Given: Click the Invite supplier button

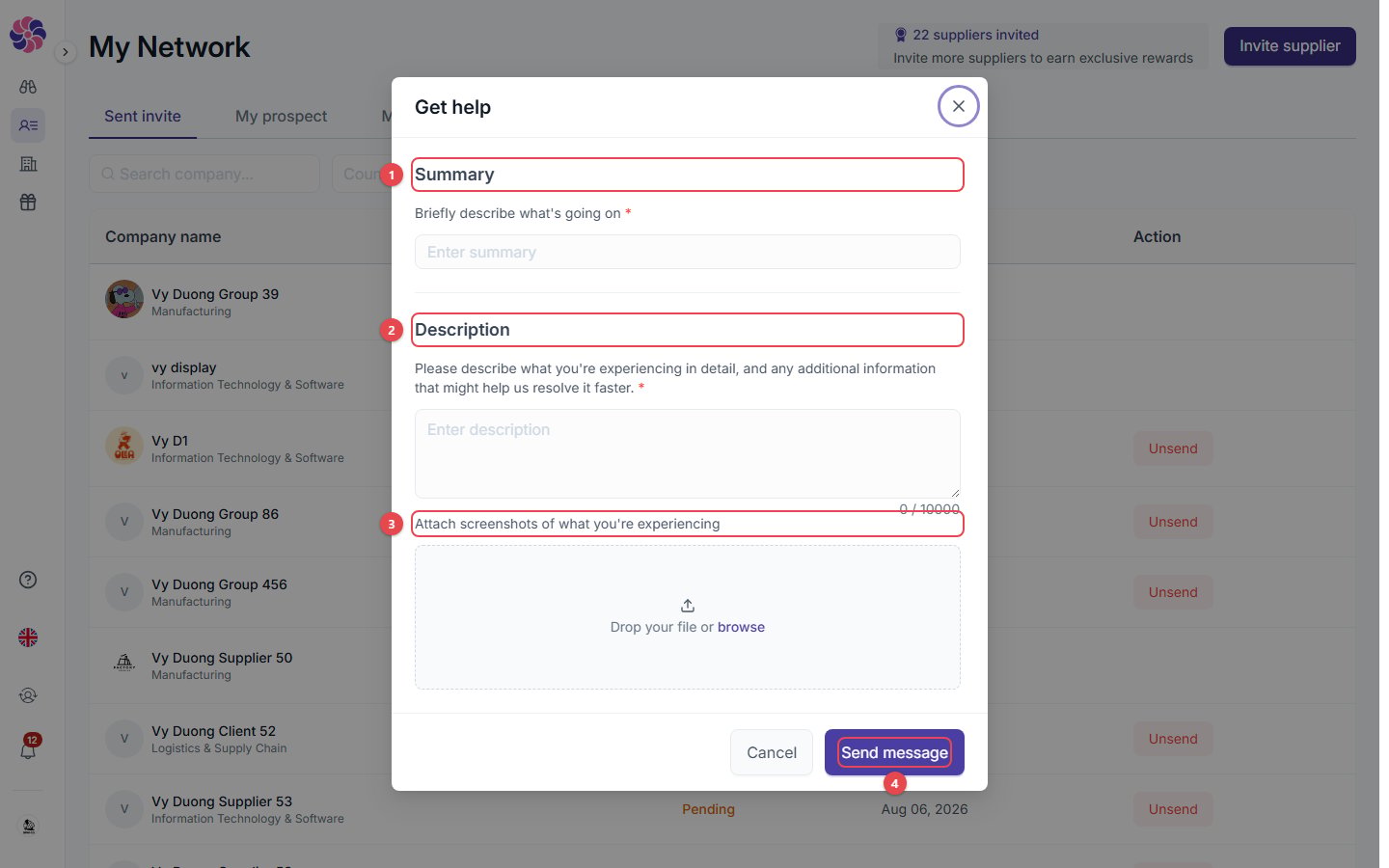Looking at the screenshot, I should tap(1290, 46).
